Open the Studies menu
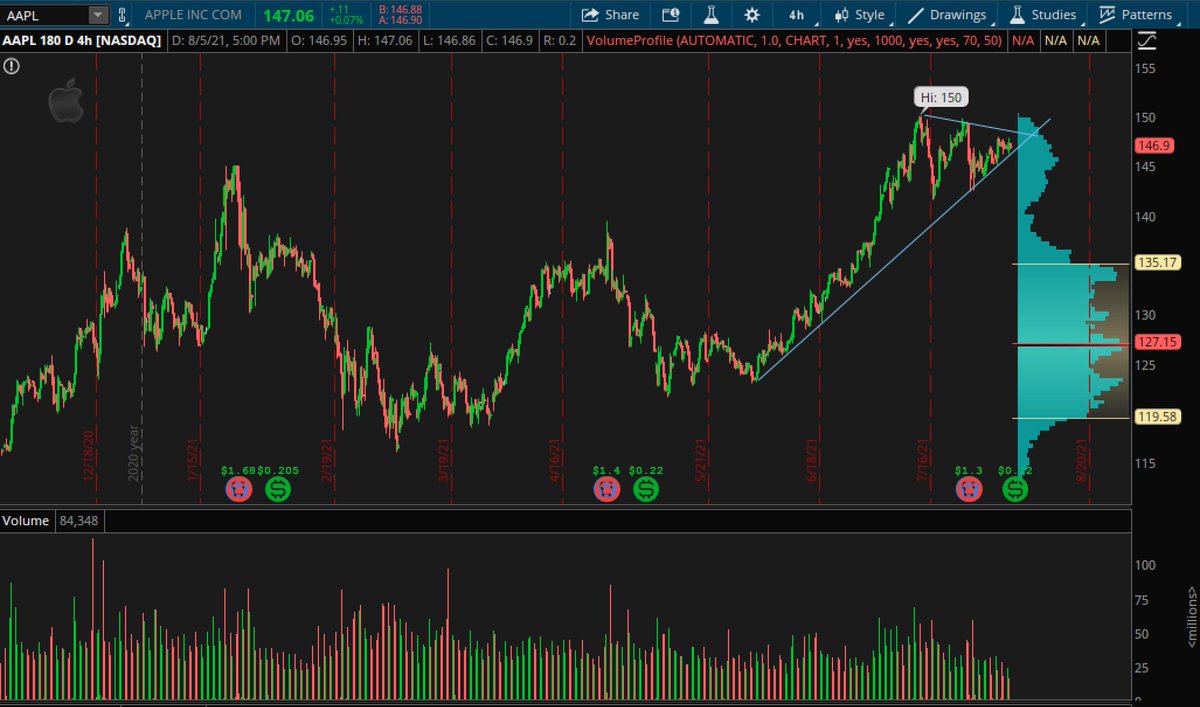Screen dimensions: 1200x707 [x=1044, y=15]
